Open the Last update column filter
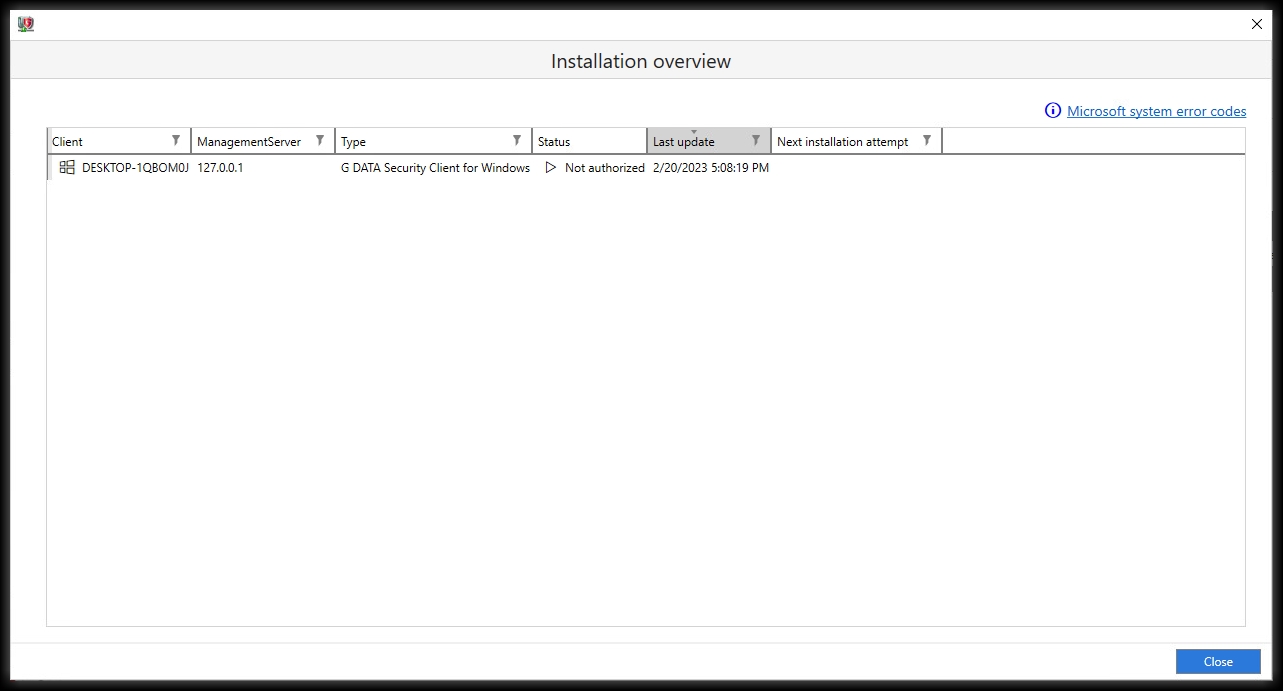The height and width of the screenshot is (691, 1283). coord(756,141)
